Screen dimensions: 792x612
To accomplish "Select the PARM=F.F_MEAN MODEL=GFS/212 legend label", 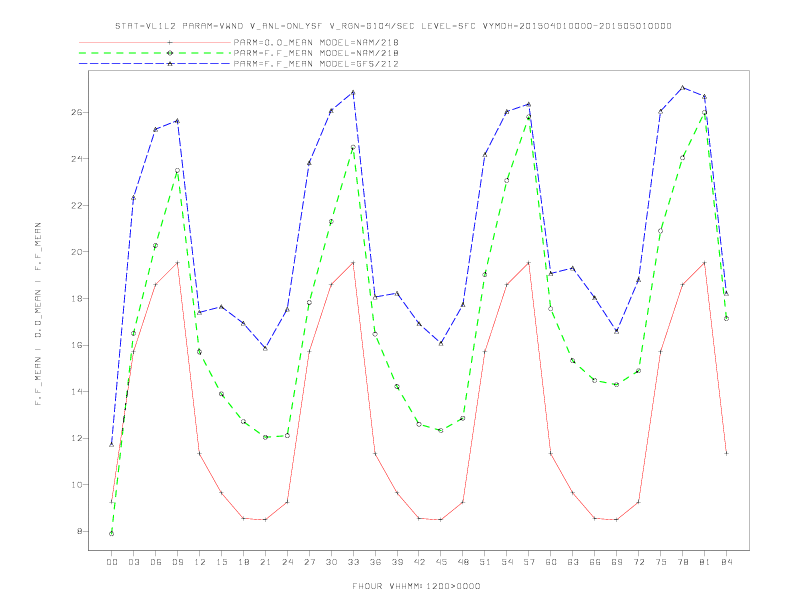I will 316,64.
